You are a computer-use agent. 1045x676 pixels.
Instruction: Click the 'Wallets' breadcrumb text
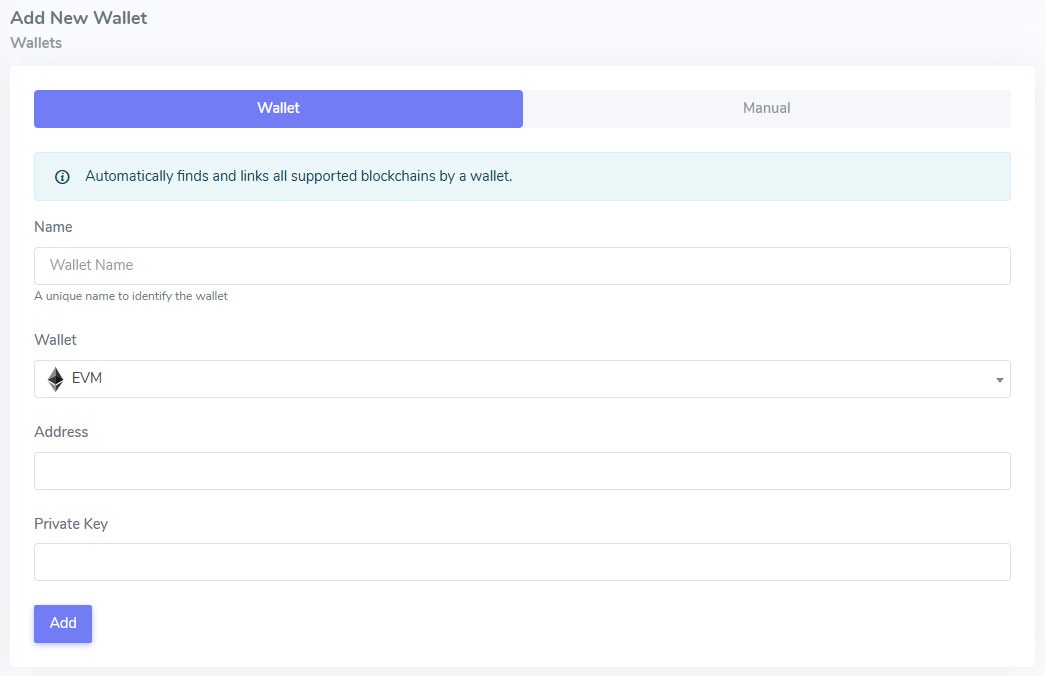(36, 43)
